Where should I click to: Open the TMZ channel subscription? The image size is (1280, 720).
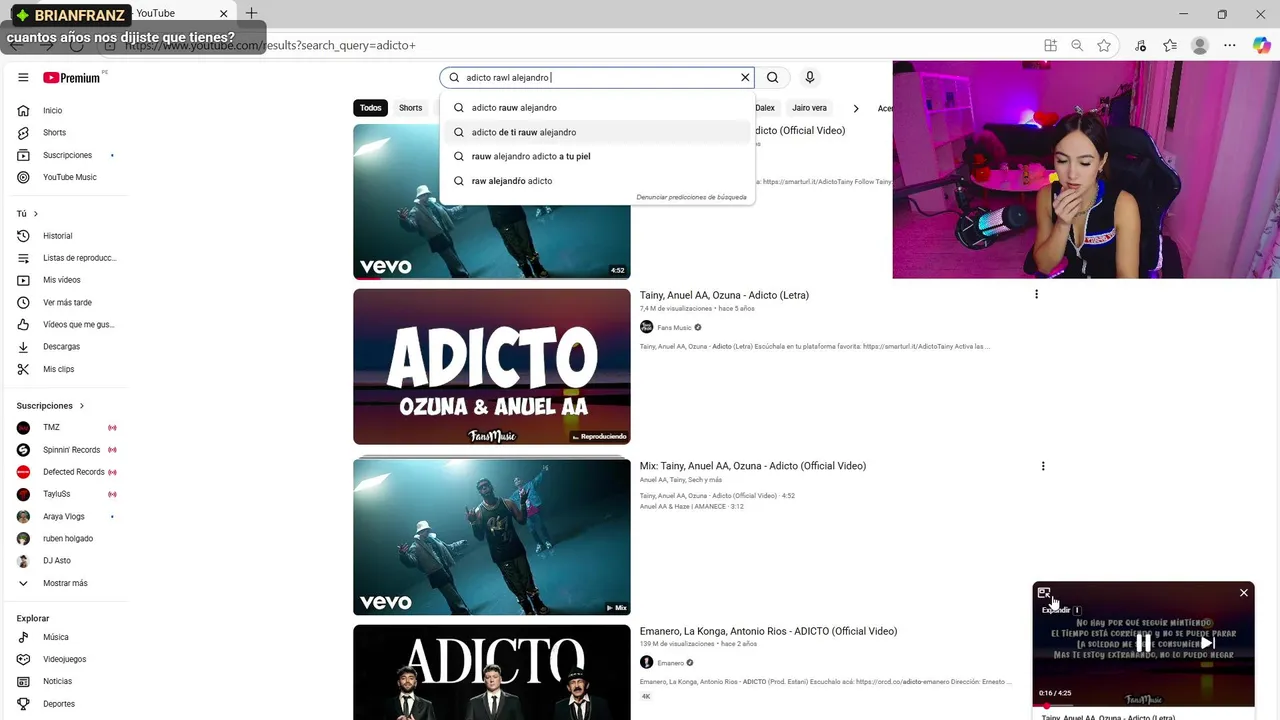[64, 428]
